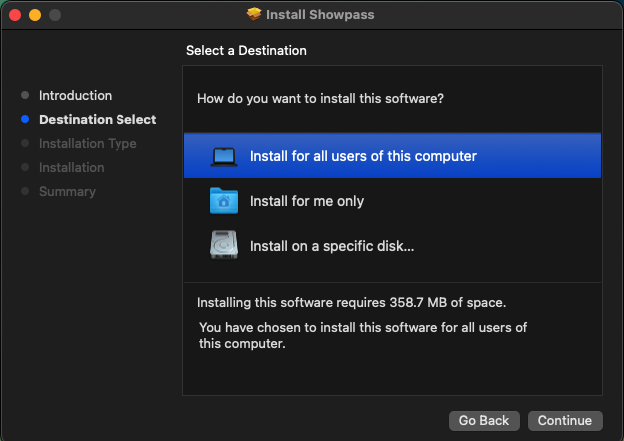Select Introduction step in sidebar

76,96
